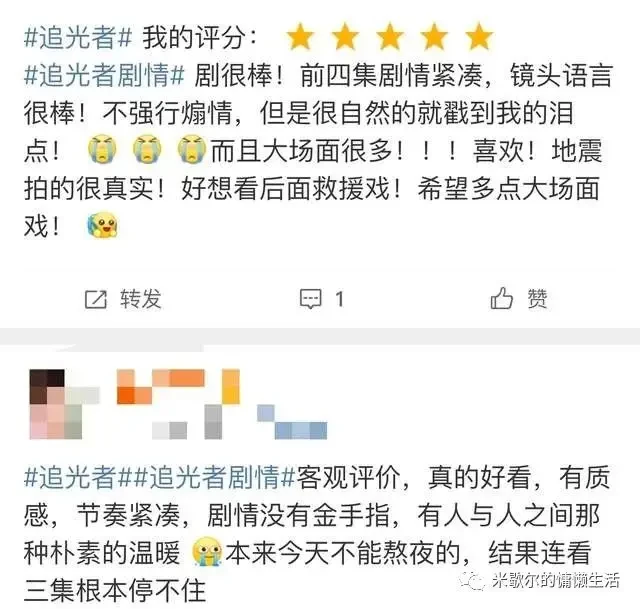Tap the crying emoji before 而且大场面很多
This screenshot has height=609, width=640.
(x=192, y=149)
